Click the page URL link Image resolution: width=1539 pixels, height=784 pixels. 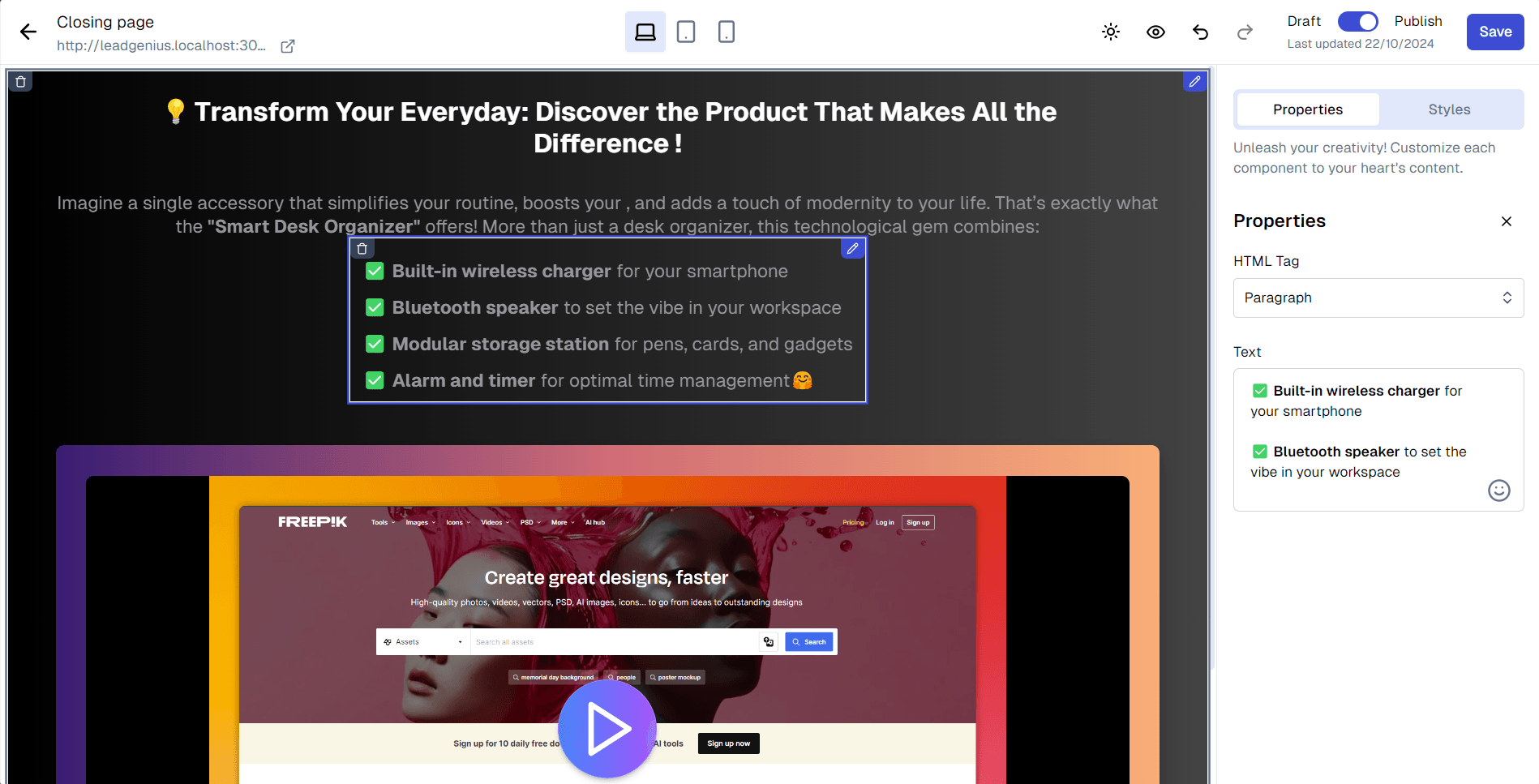click(x=161, y=45)
